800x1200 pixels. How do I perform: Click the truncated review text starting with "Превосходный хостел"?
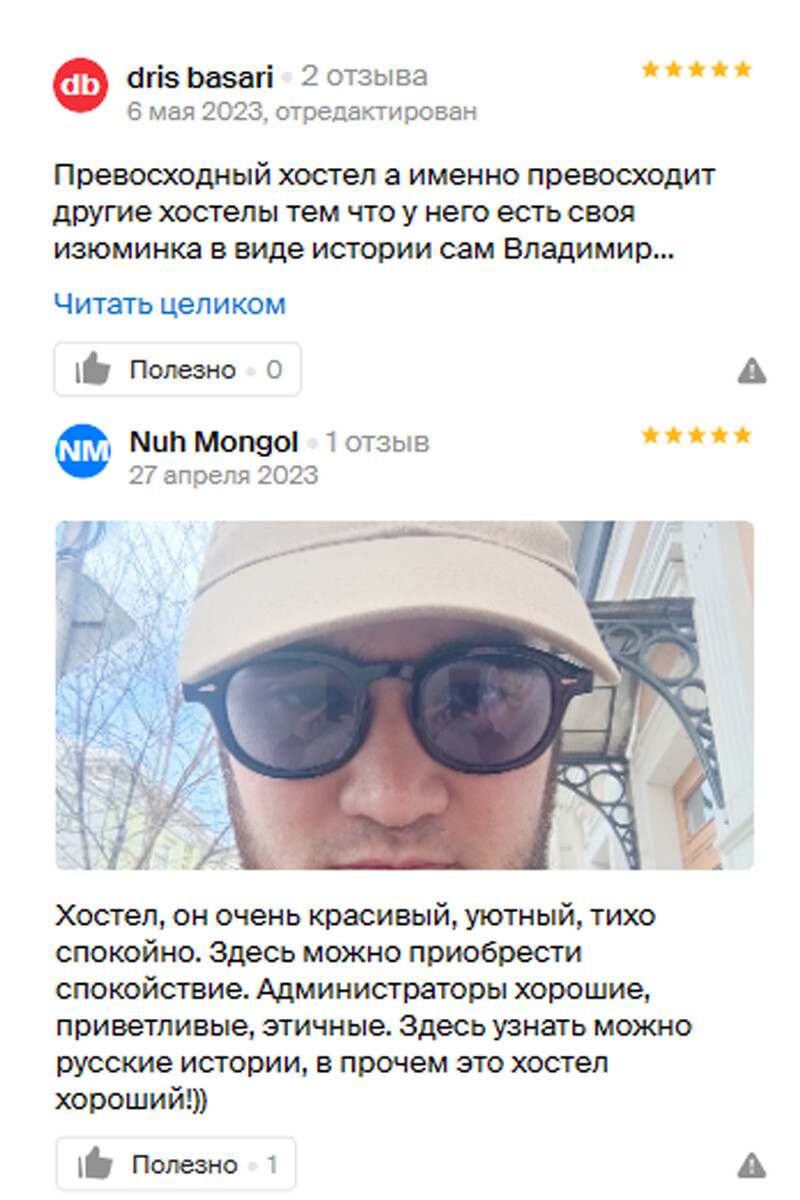(384, 212)
